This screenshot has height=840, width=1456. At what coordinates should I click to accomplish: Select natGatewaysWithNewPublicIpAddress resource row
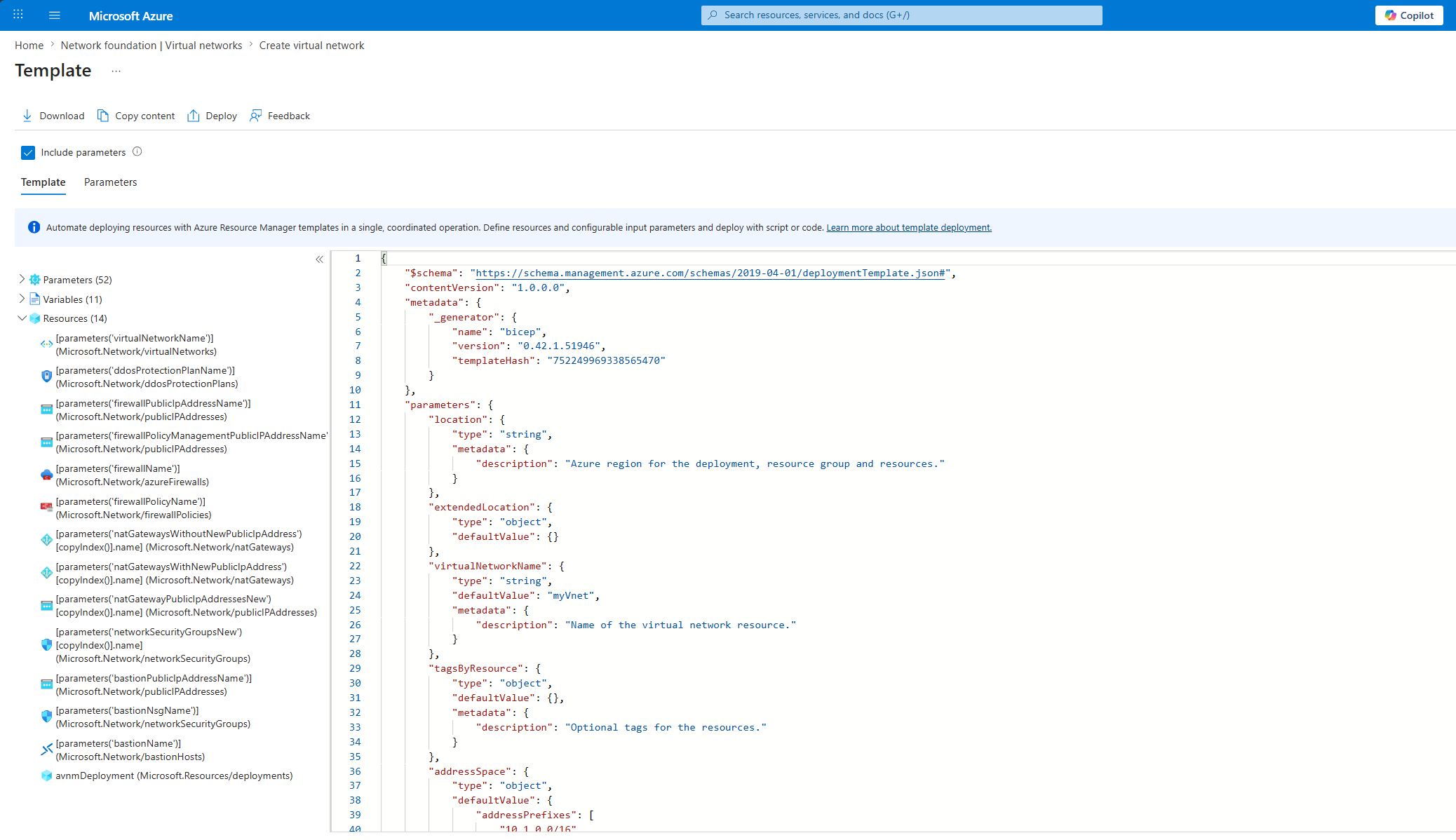point(168,574)
